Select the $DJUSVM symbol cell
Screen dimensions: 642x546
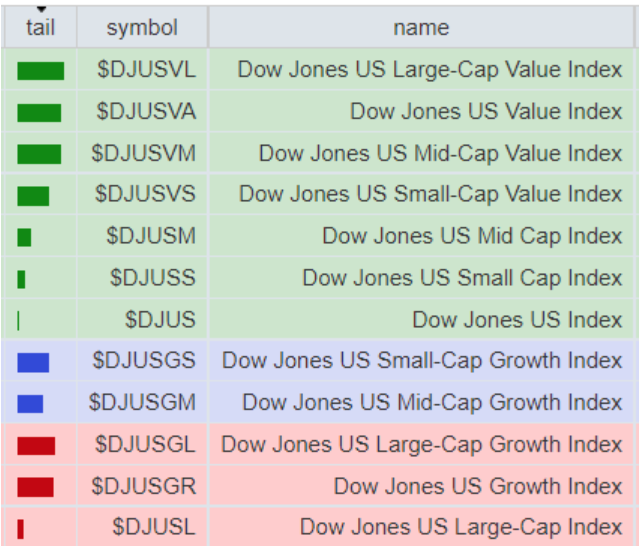tap(144, 153)
